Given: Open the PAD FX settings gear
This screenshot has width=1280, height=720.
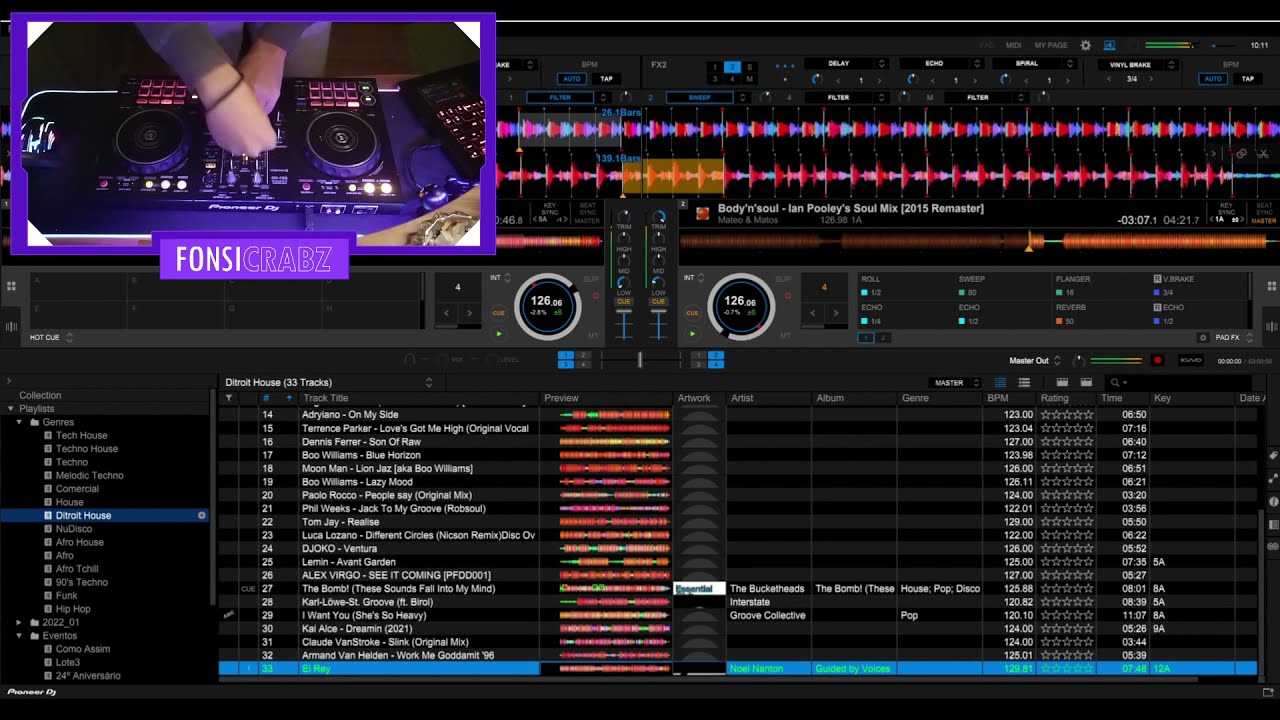Looking at the screenshot, I should pos(1203,338).
